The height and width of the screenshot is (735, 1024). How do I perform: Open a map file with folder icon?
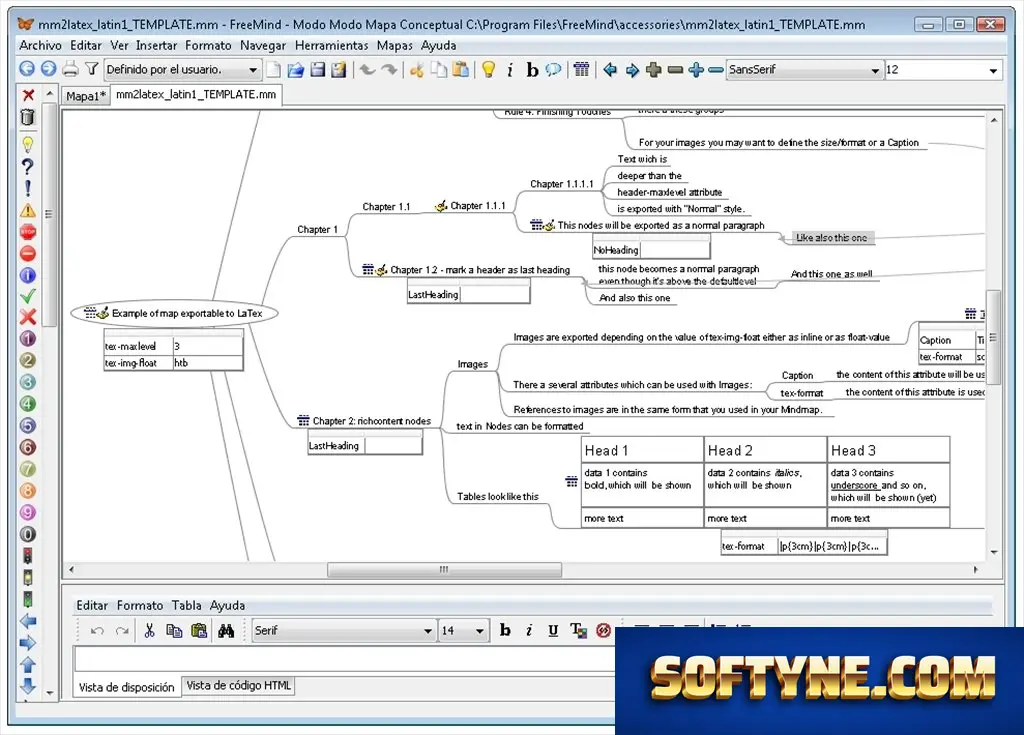(x=295, y=69)
